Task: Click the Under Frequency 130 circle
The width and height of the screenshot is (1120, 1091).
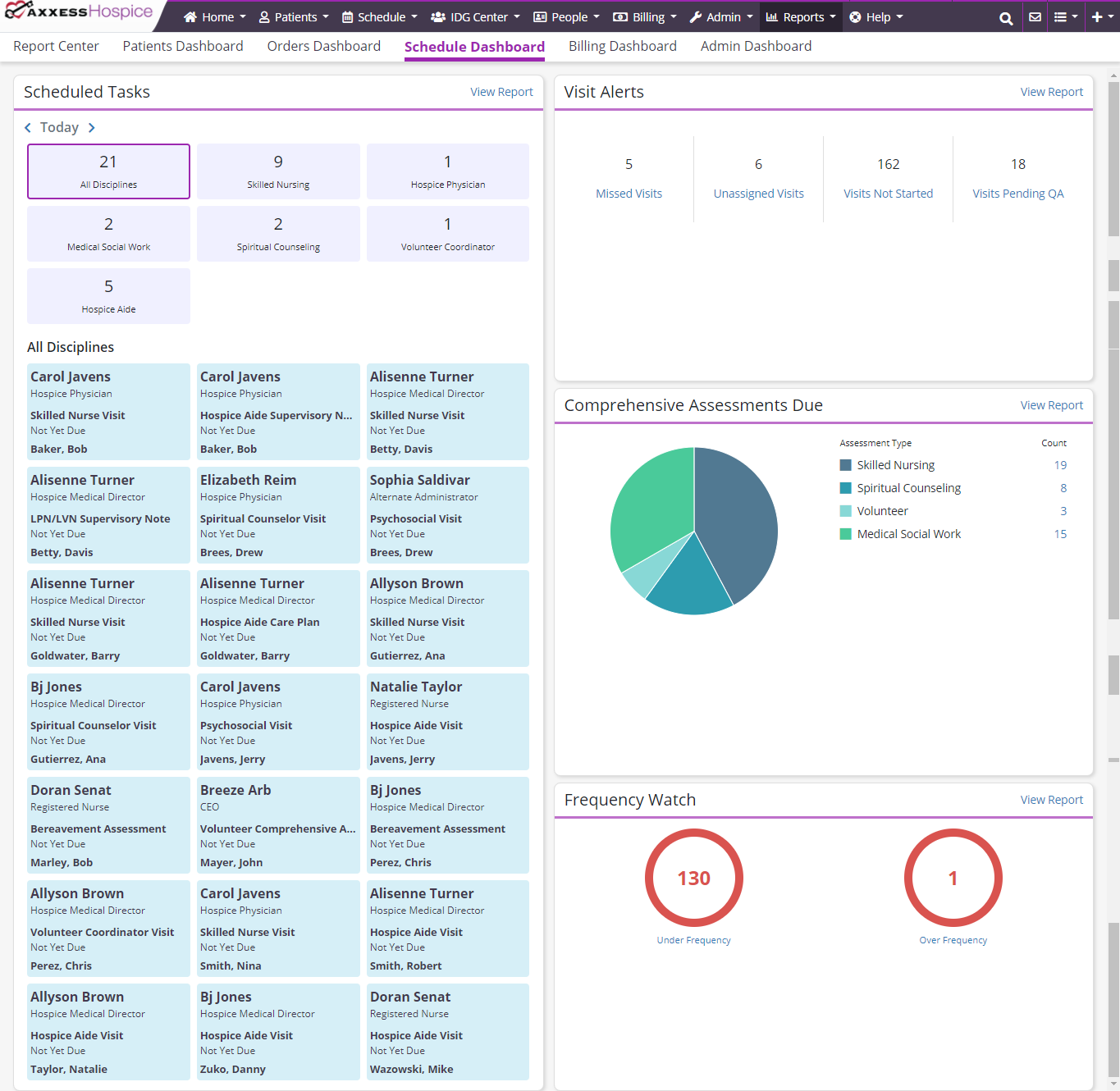Action: tap(693, 878)
